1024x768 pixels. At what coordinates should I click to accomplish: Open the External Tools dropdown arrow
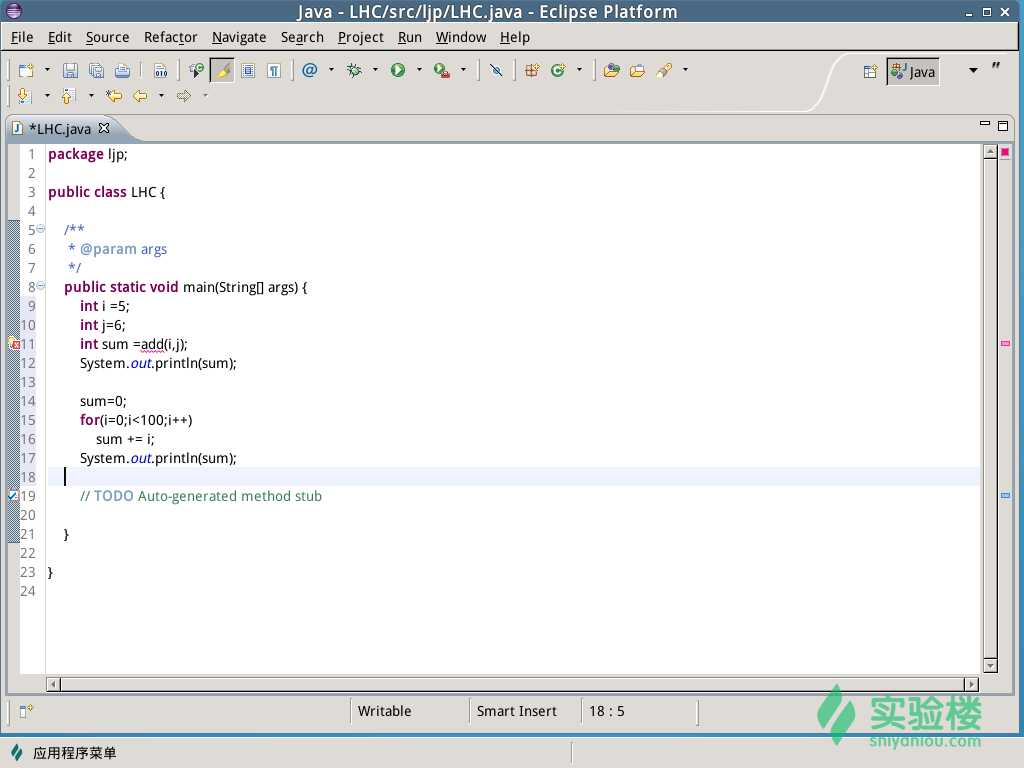(x=464, y=70)
